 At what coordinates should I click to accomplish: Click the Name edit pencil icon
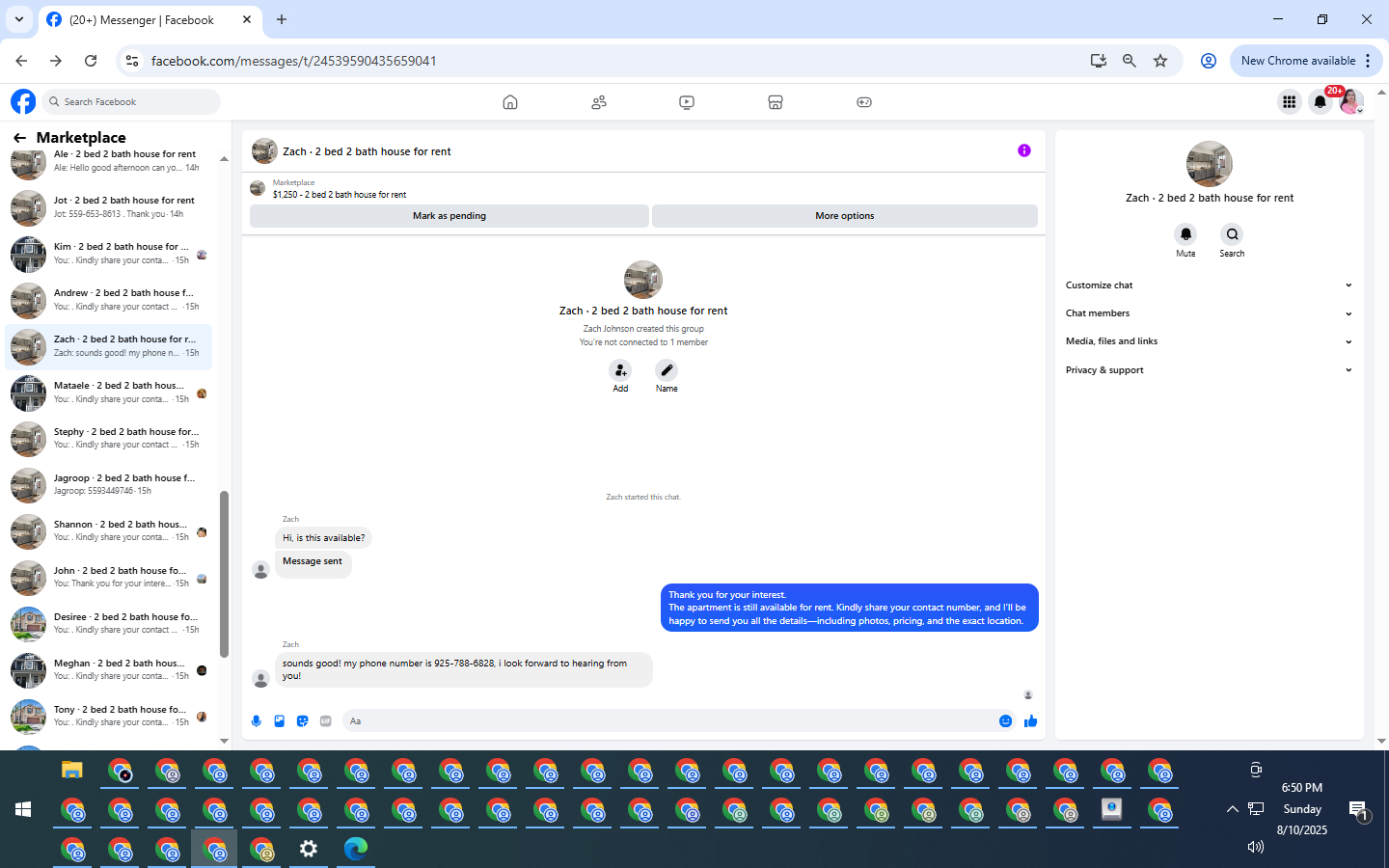[x=667, y=370]
